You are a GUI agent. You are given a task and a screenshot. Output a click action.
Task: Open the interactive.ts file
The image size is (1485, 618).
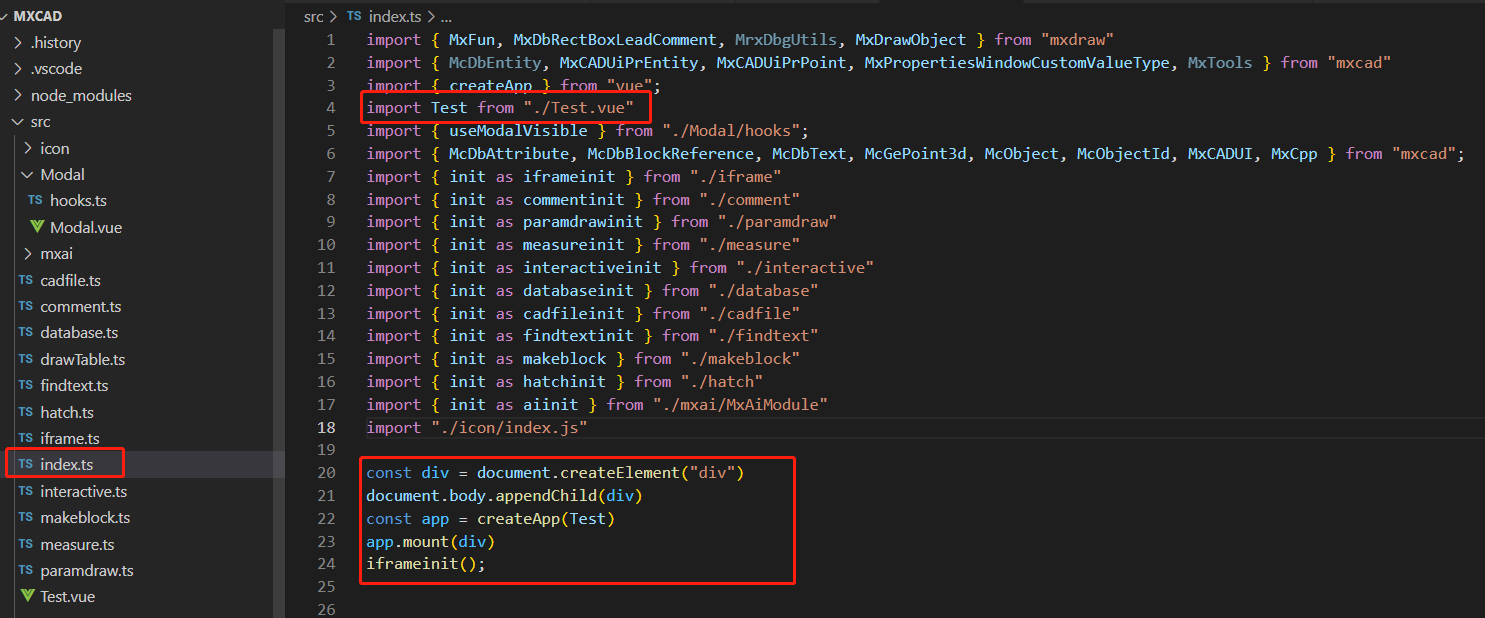[83, 492]
